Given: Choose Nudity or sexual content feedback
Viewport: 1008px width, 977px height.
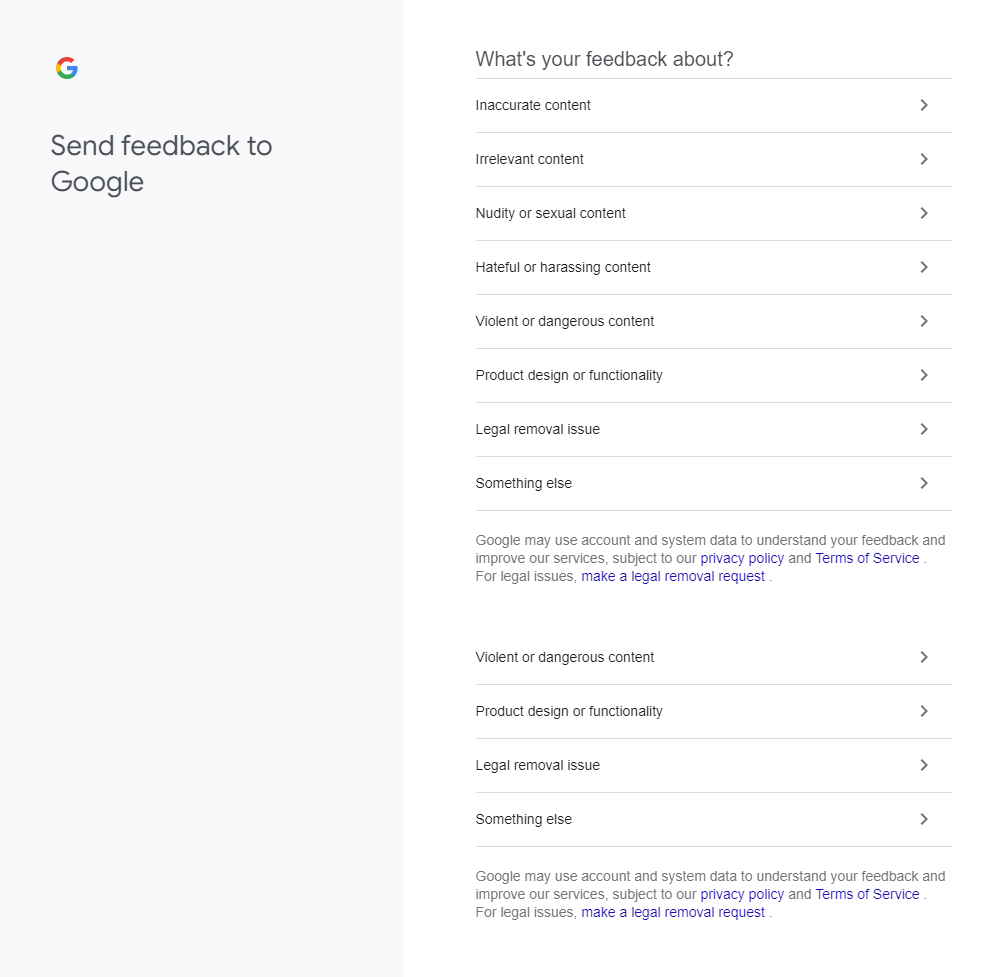Looking at the screenshot, I should 714,213.
